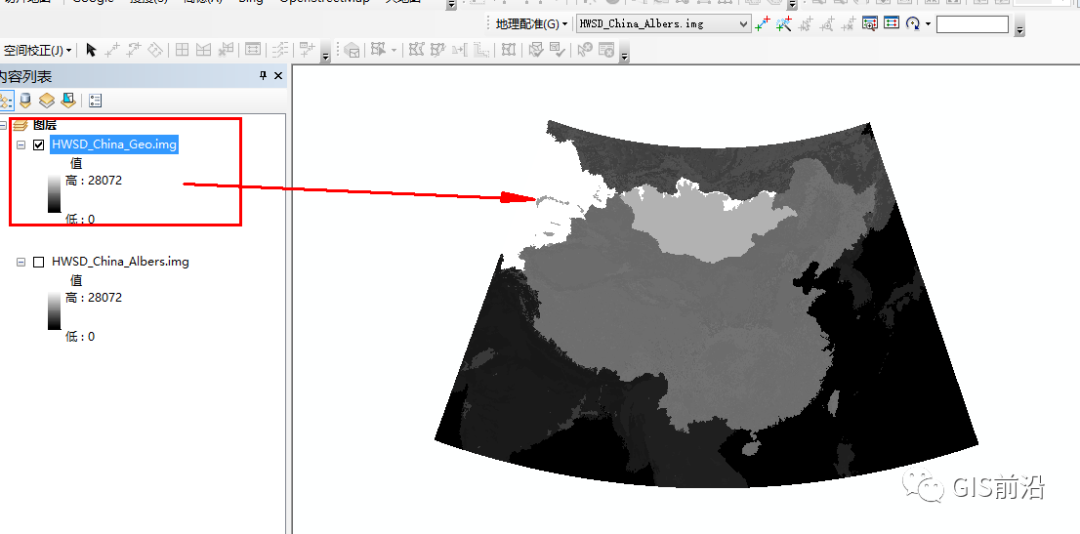The image size is (1080, 534).
Task: Choose the Modify Link tool
Action: (134, 50)
